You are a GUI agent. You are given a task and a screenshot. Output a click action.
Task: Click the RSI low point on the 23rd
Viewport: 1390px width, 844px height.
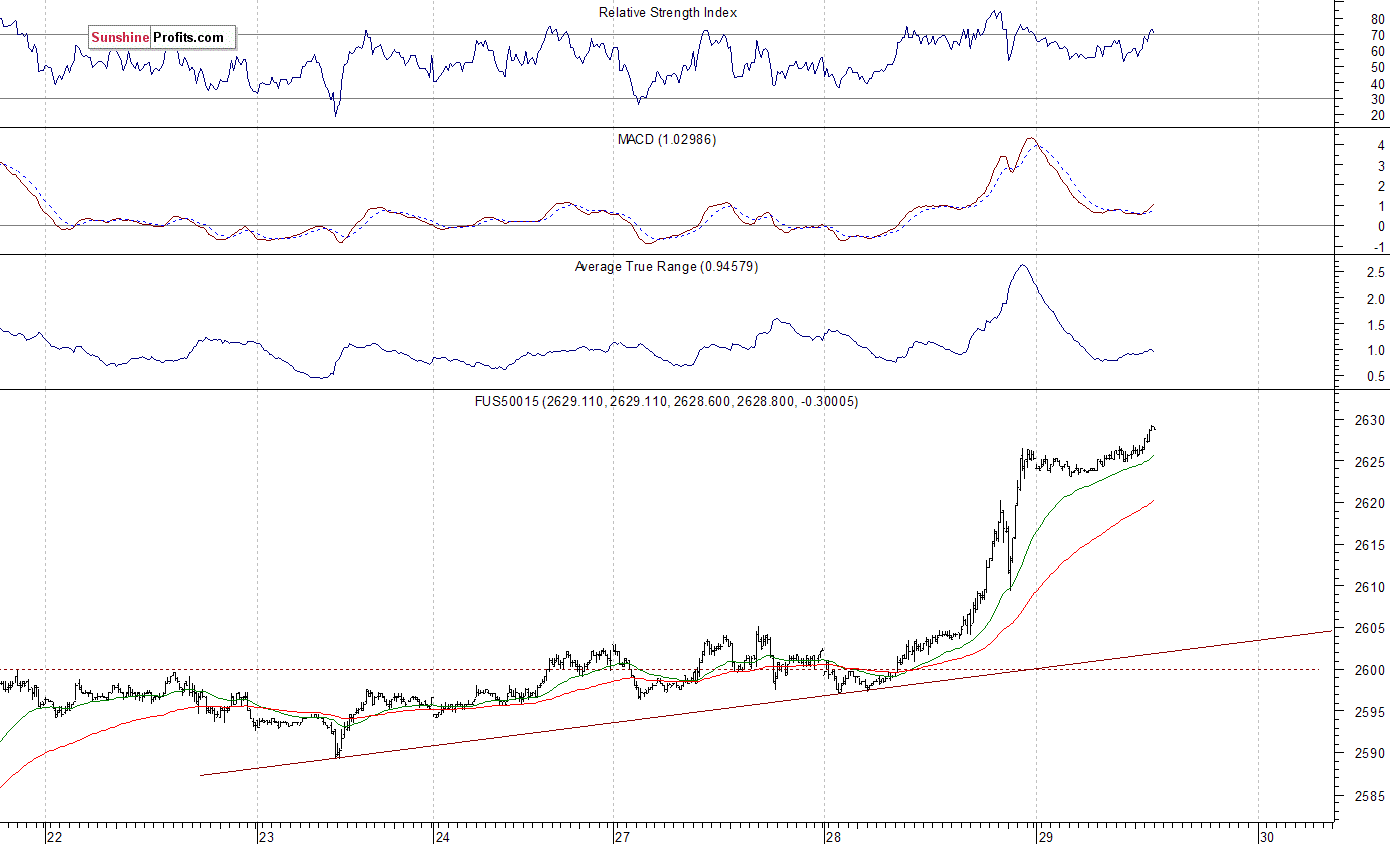(335, 113)
